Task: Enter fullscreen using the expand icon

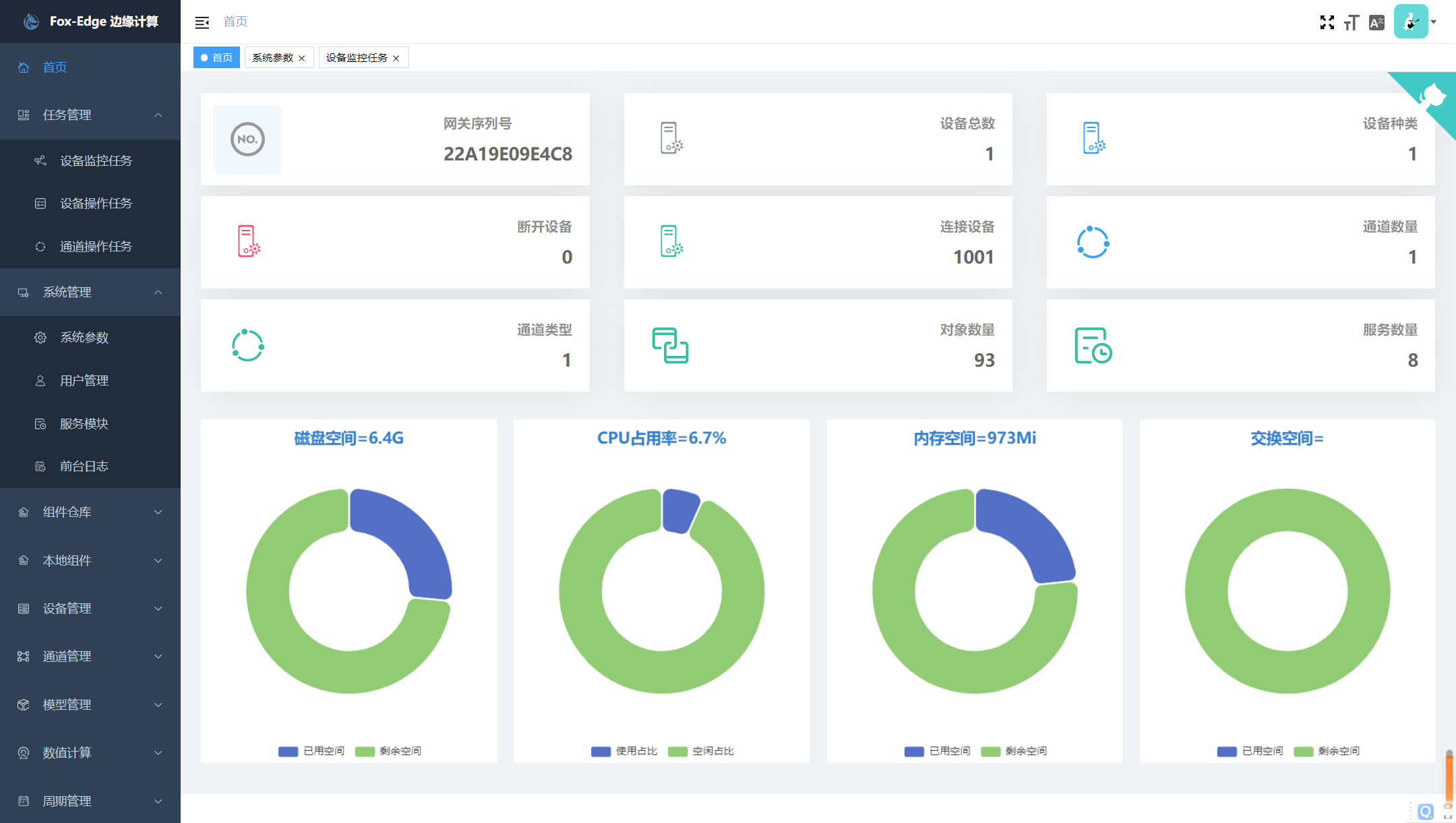Action: 1327,22
